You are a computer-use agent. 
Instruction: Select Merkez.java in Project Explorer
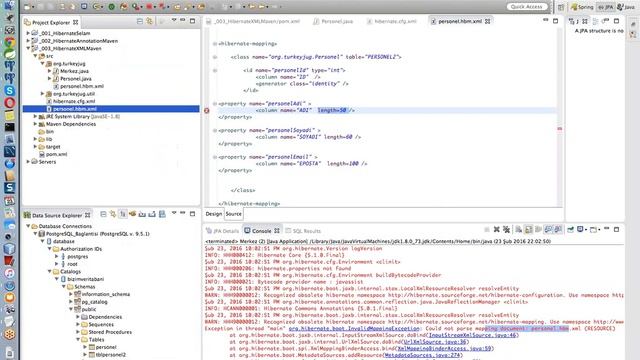point(74,71)
